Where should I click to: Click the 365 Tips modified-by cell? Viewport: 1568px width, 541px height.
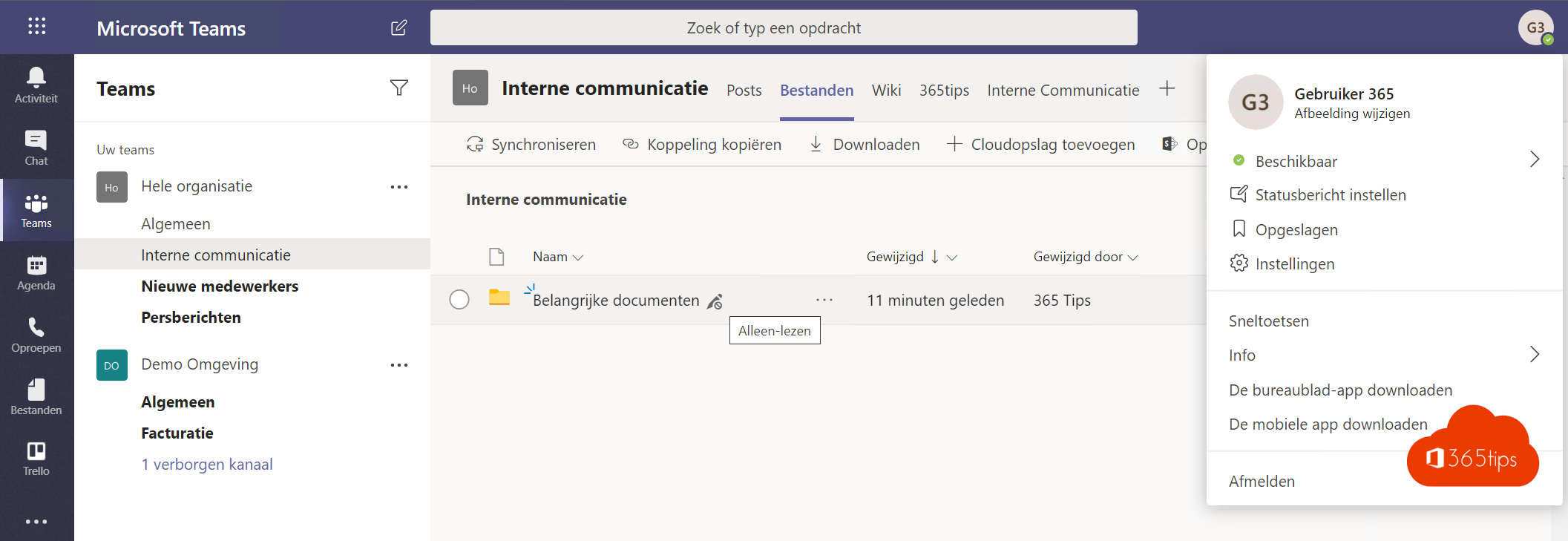(1062, 300)
